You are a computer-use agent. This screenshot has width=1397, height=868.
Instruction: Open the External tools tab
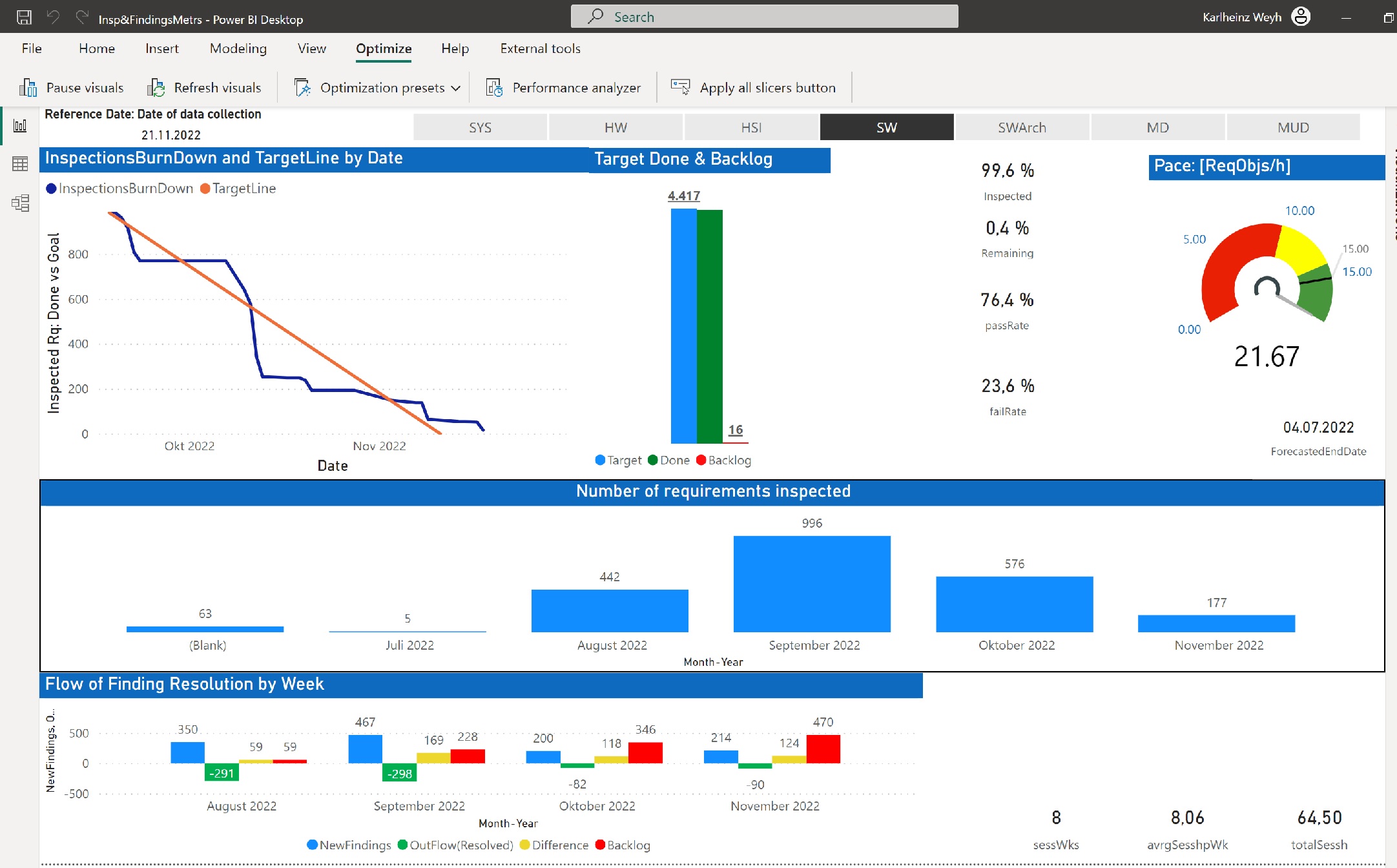click(x=540, y=48)
